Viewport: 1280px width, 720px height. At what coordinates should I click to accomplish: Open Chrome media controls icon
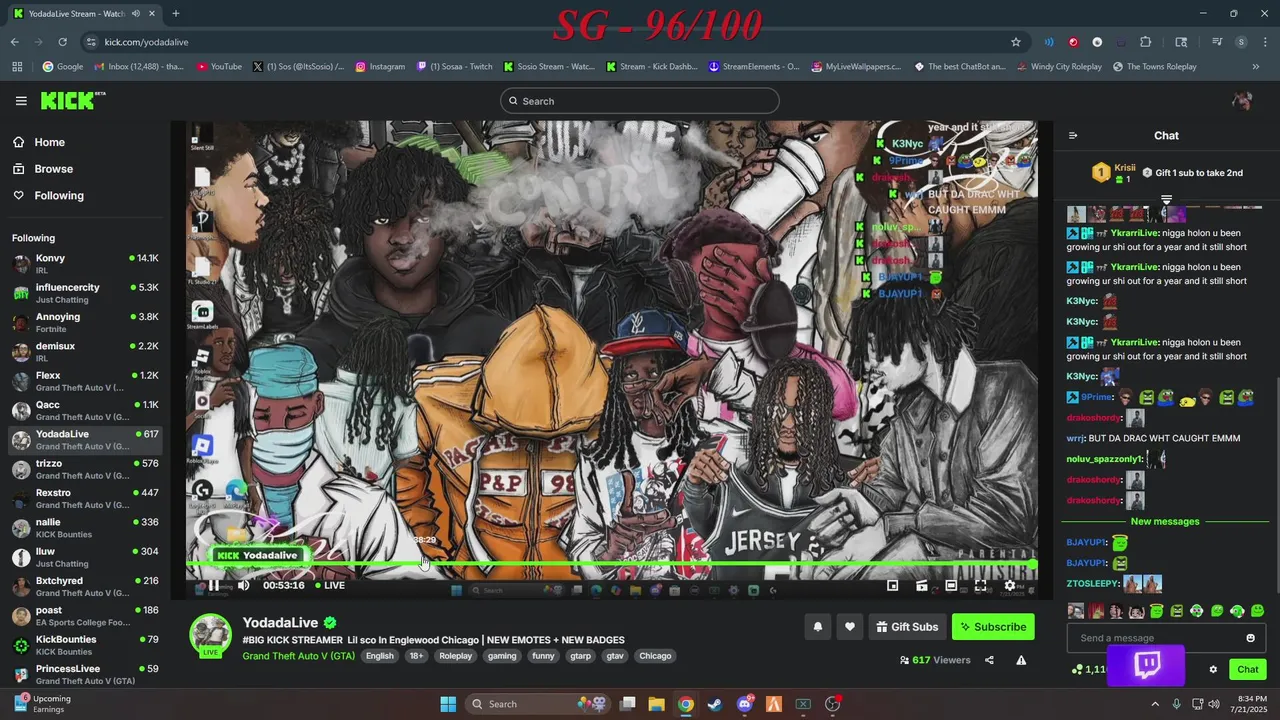pyautogui.click(x=1217, y=42)
